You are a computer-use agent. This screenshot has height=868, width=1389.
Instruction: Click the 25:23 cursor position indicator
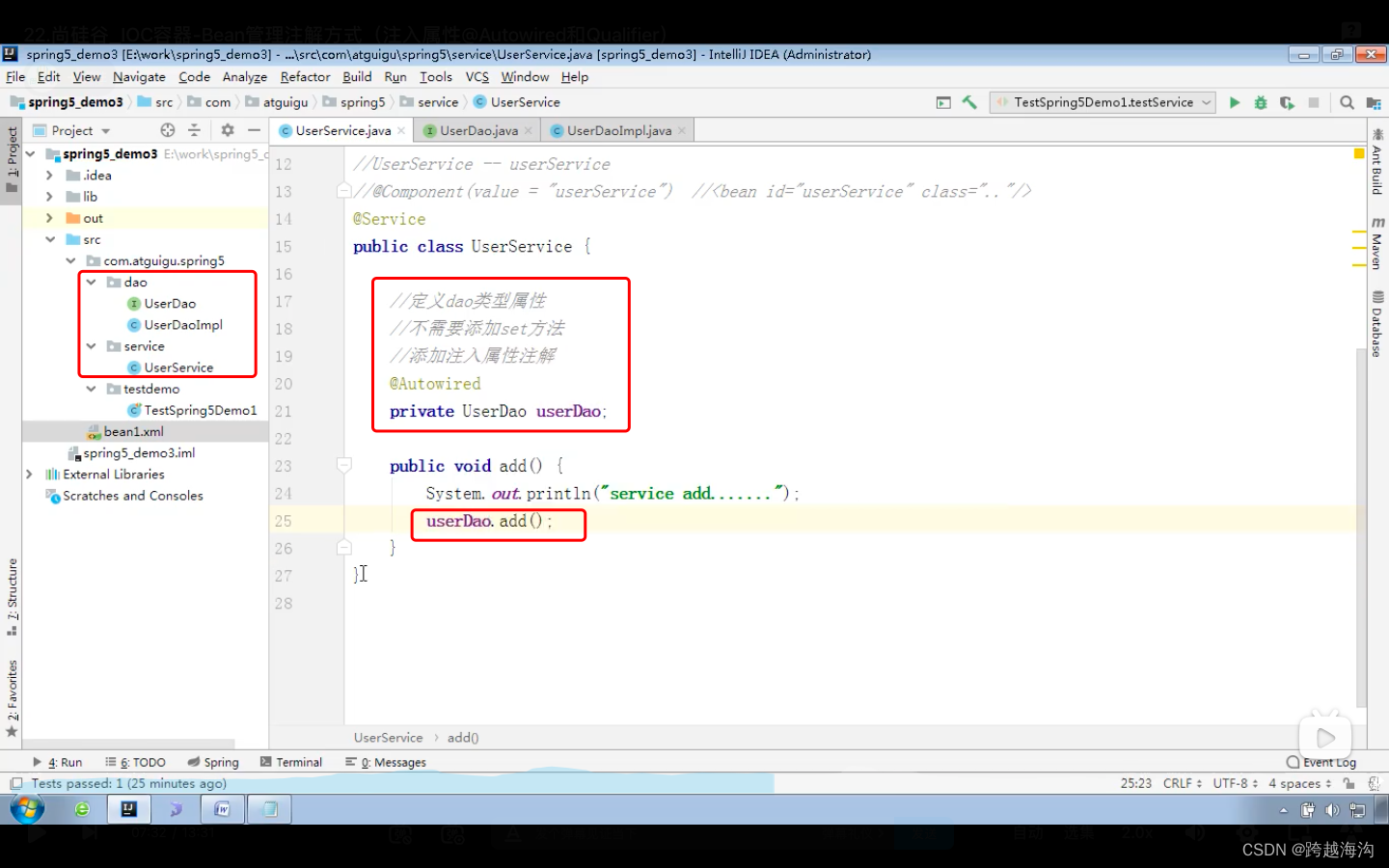[1135, 783]
